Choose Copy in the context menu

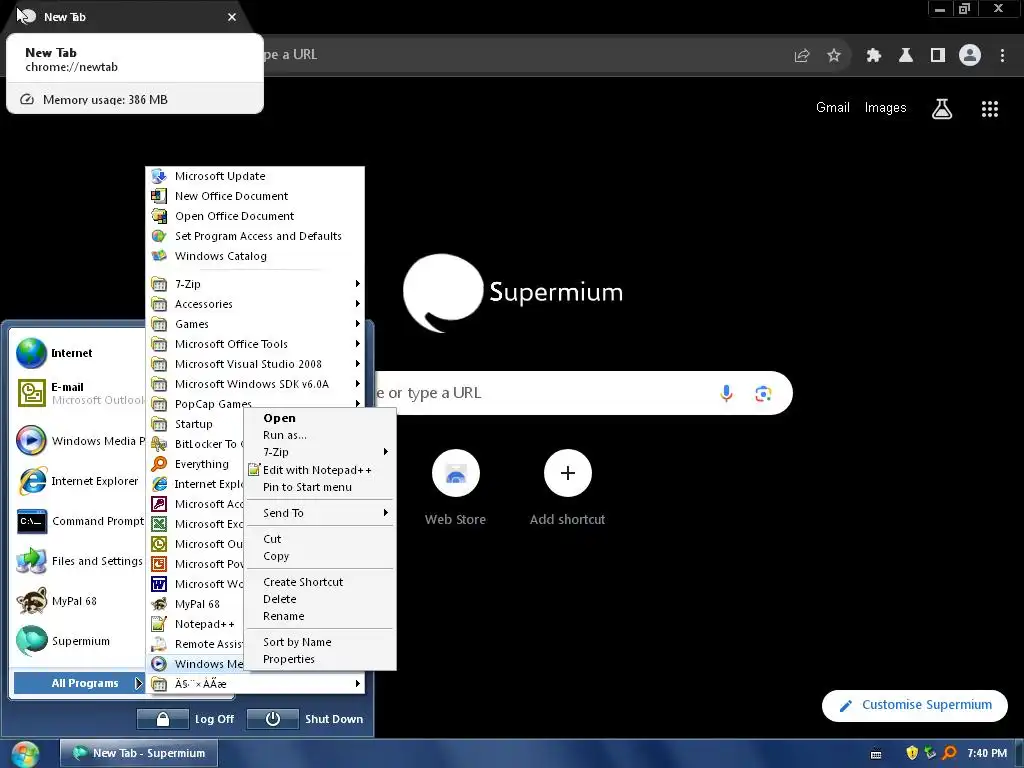(320, 556)
